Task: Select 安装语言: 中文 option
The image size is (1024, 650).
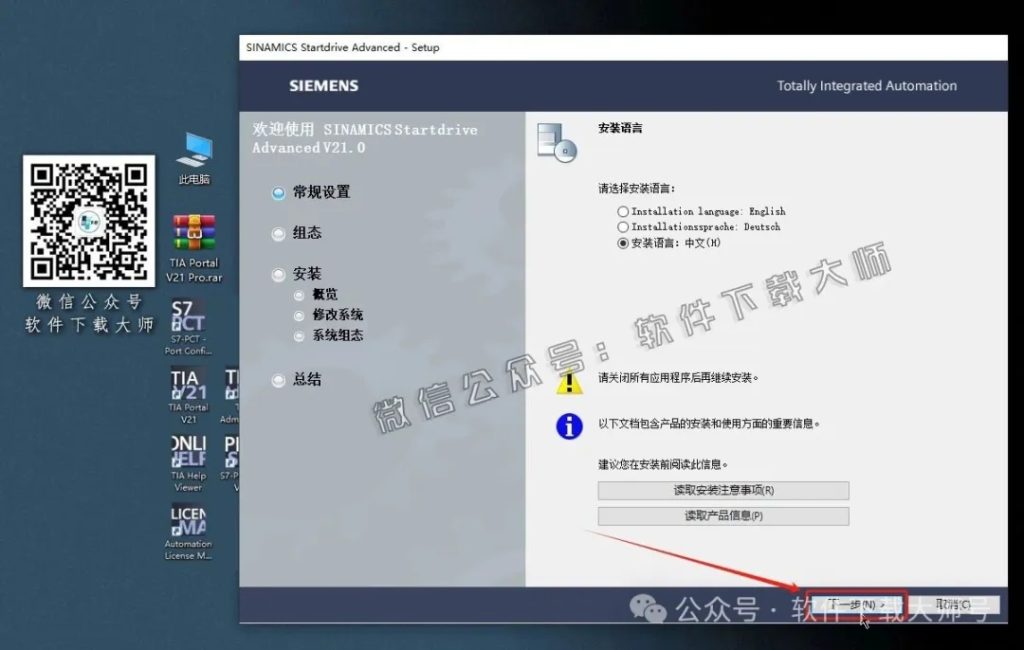Action: pos(623,241)
